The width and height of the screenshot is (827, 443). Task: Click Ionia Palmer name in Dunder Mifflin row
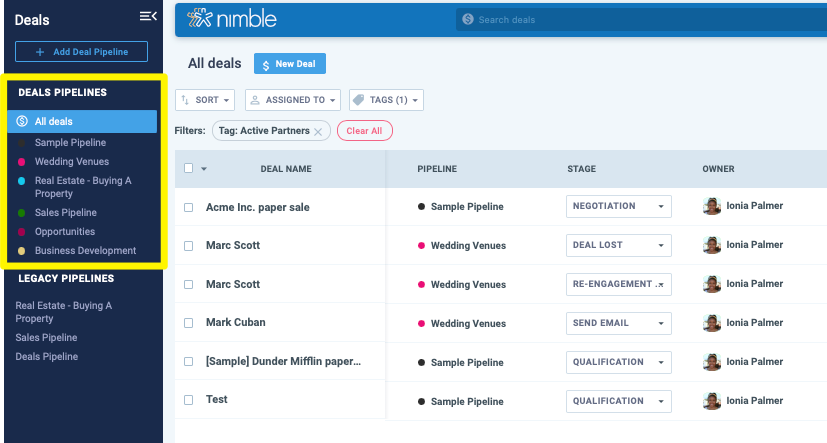(754, 362)
